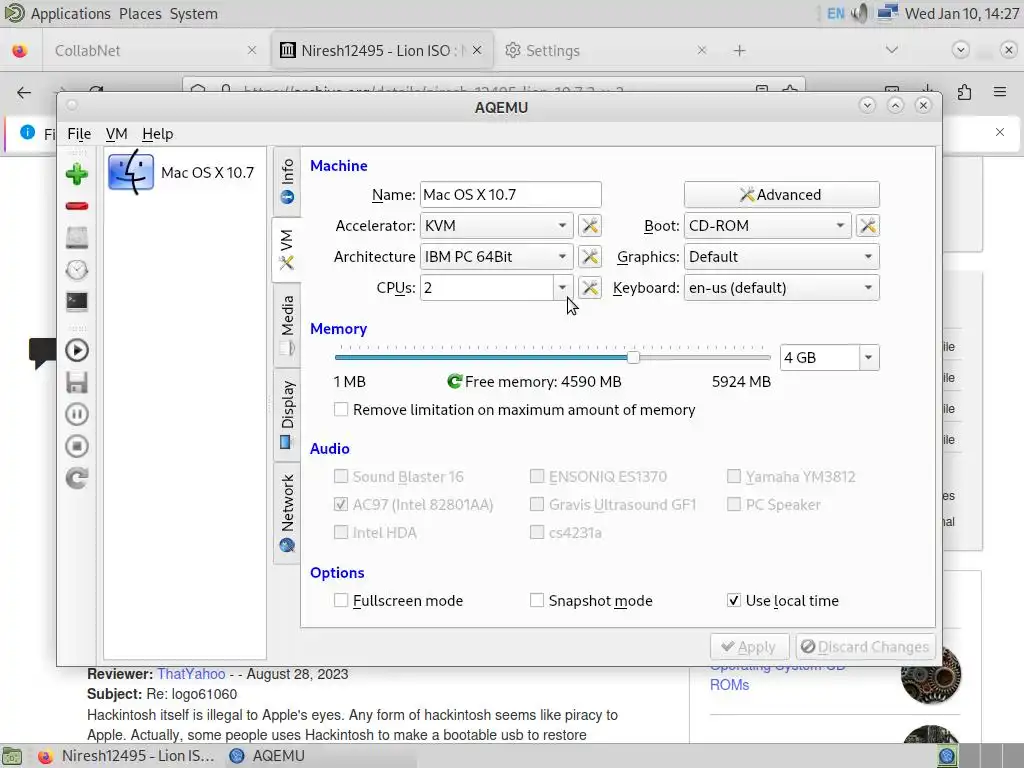Click the Advanced machine button
The height and width of the screenshot is (768, 1024).
click(781, 195)
